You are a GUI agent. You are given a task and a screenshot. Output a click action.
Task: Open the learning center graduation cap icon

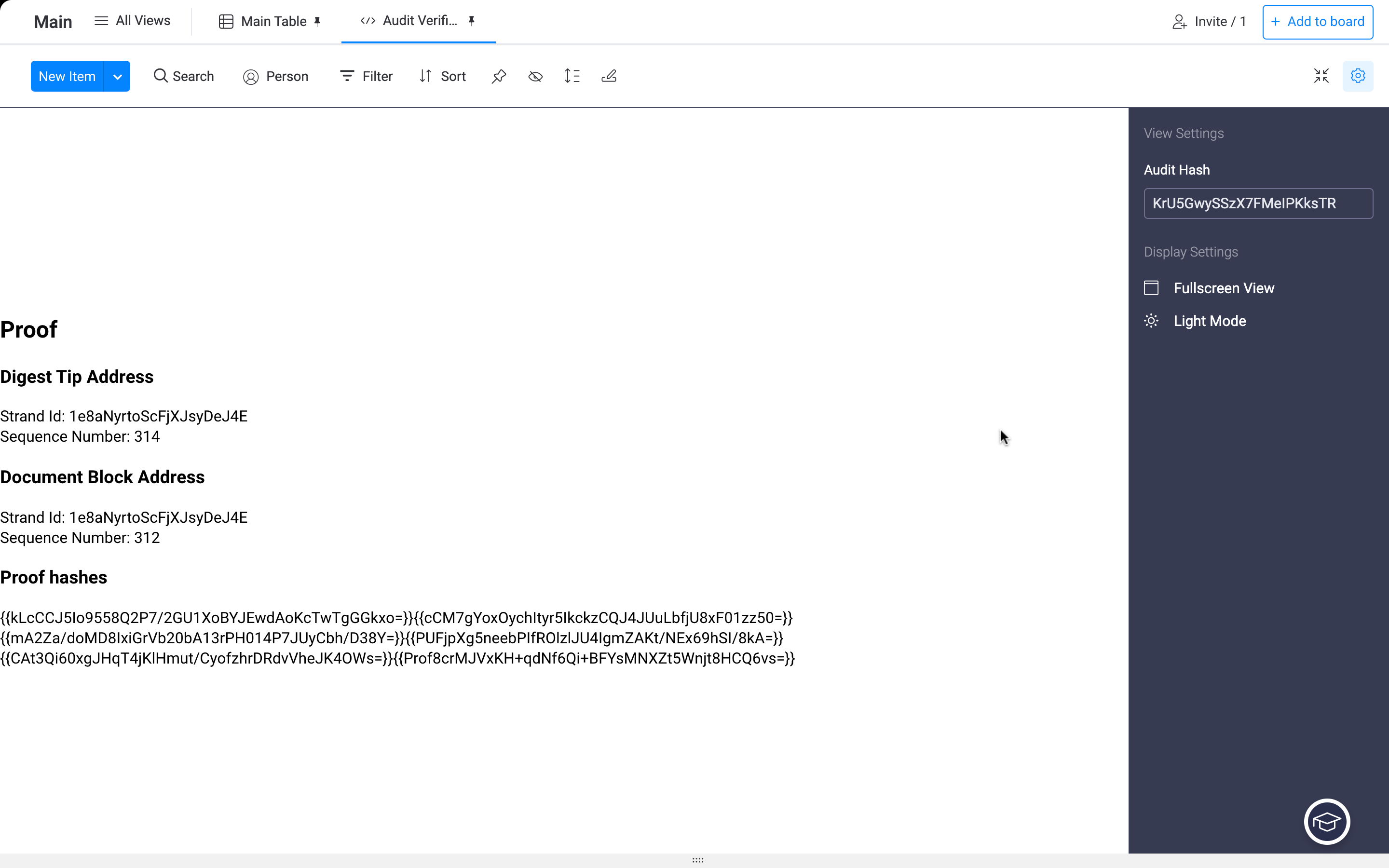point(1326,822)
